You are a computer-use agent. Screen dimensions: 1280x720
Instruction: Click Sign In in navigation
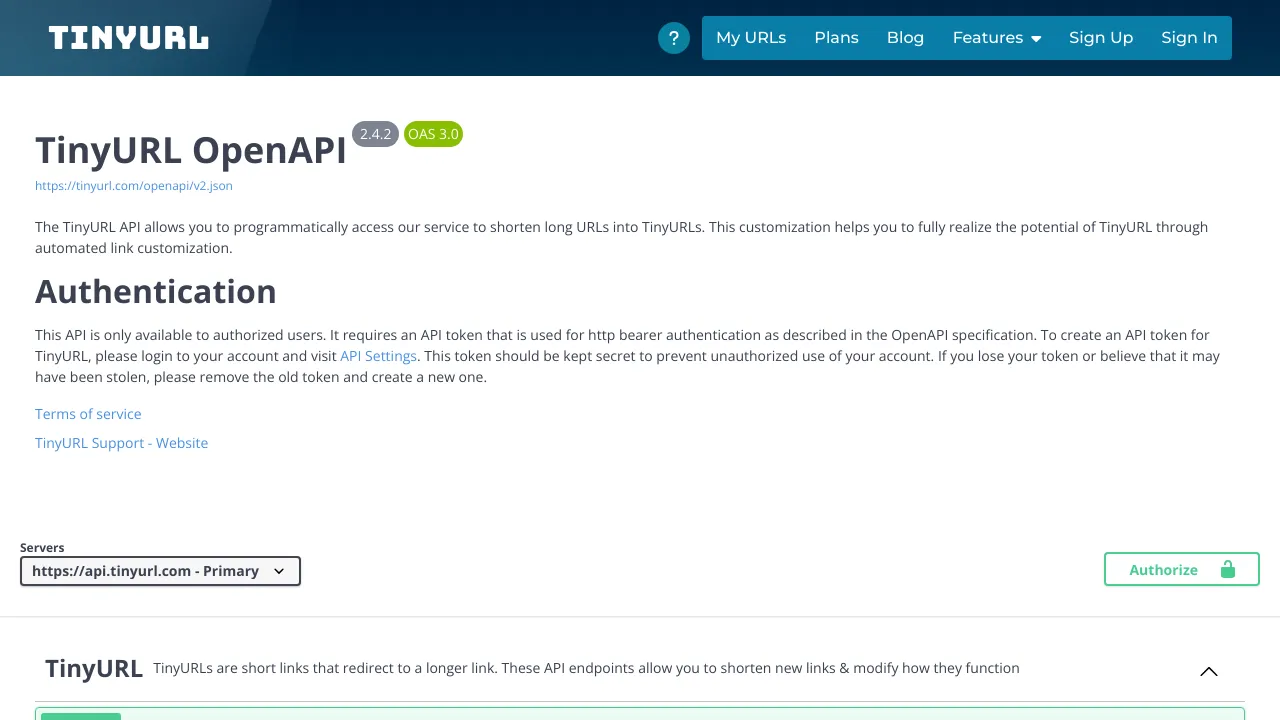coord(1189,38)
